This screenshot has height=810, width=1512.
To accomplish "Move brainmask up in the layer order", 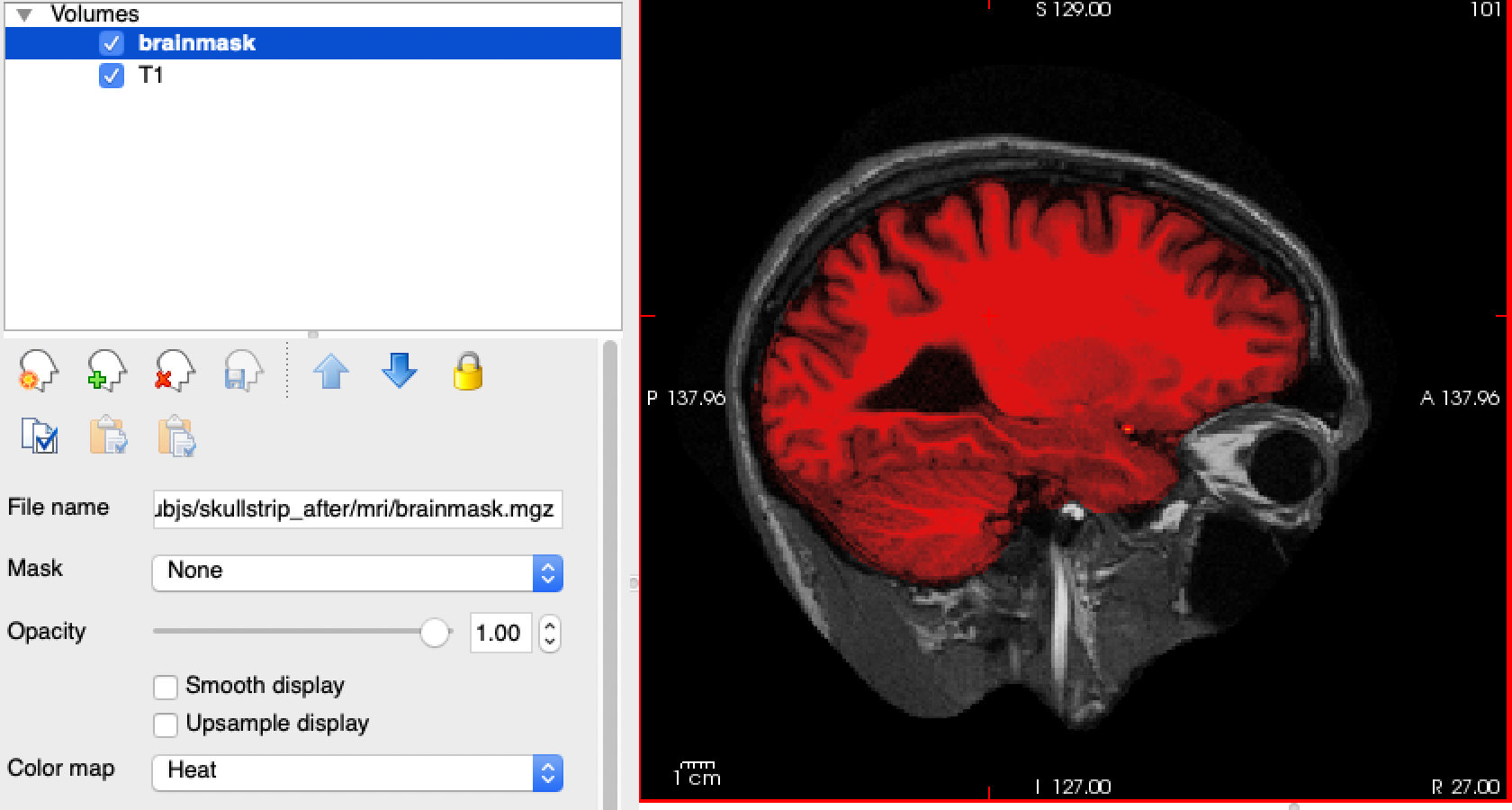I will click(x=331, y=372).
